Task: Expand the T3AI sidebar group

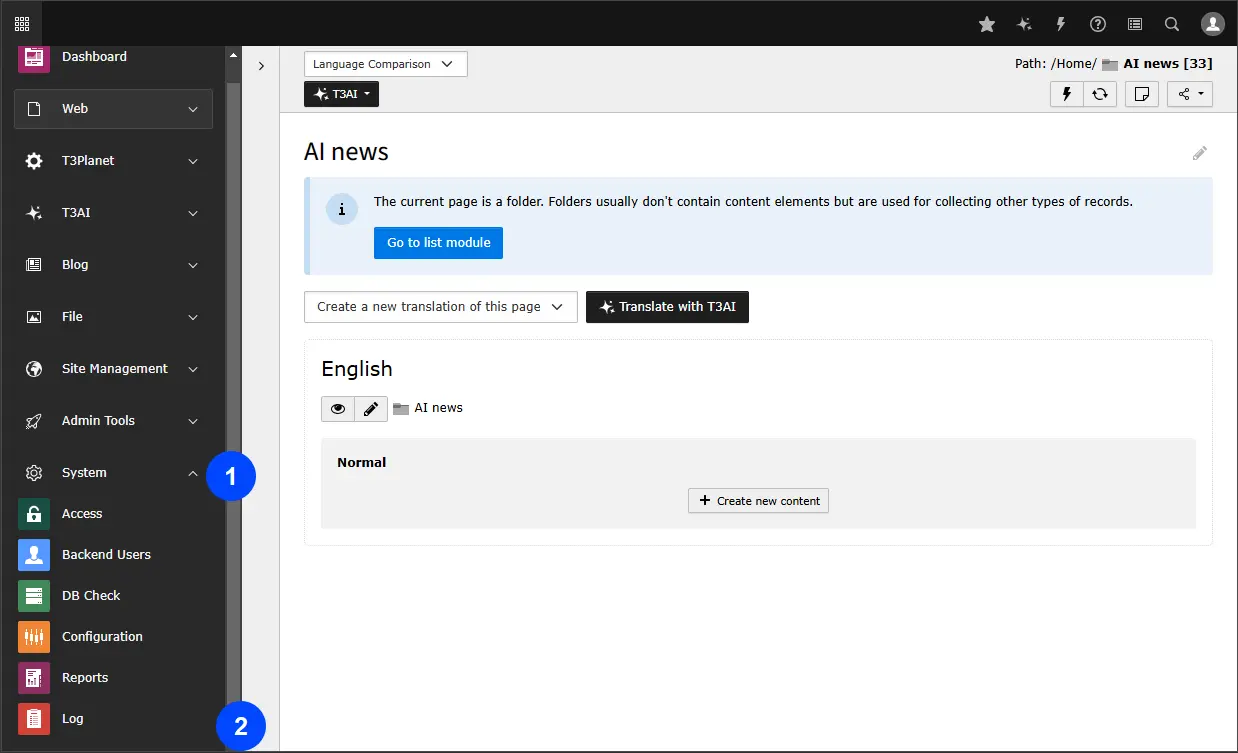Action: (x=113, y=213)
